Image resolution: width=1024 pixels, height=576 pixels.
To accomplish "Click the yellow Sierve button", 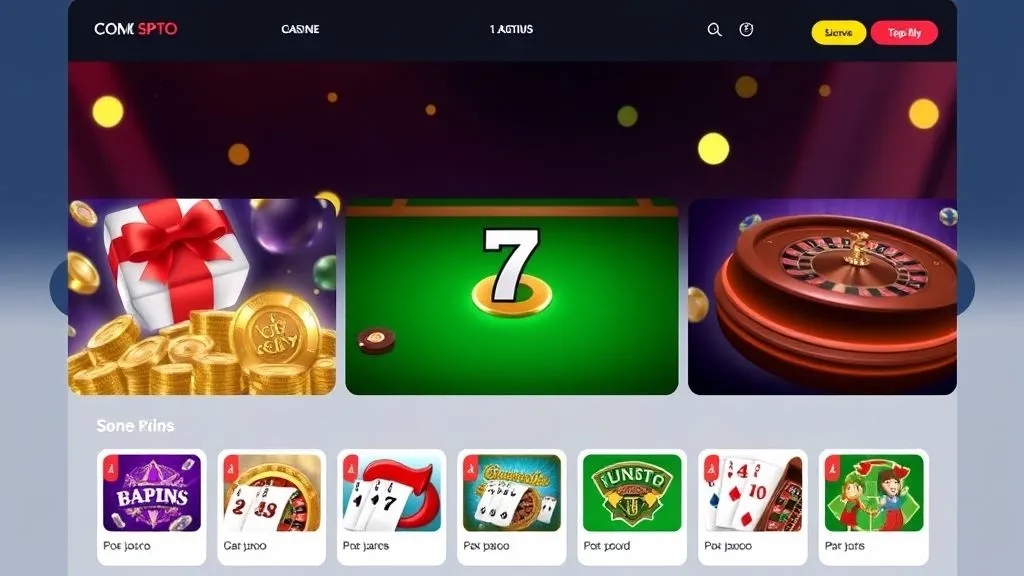I will coord(839,33).
